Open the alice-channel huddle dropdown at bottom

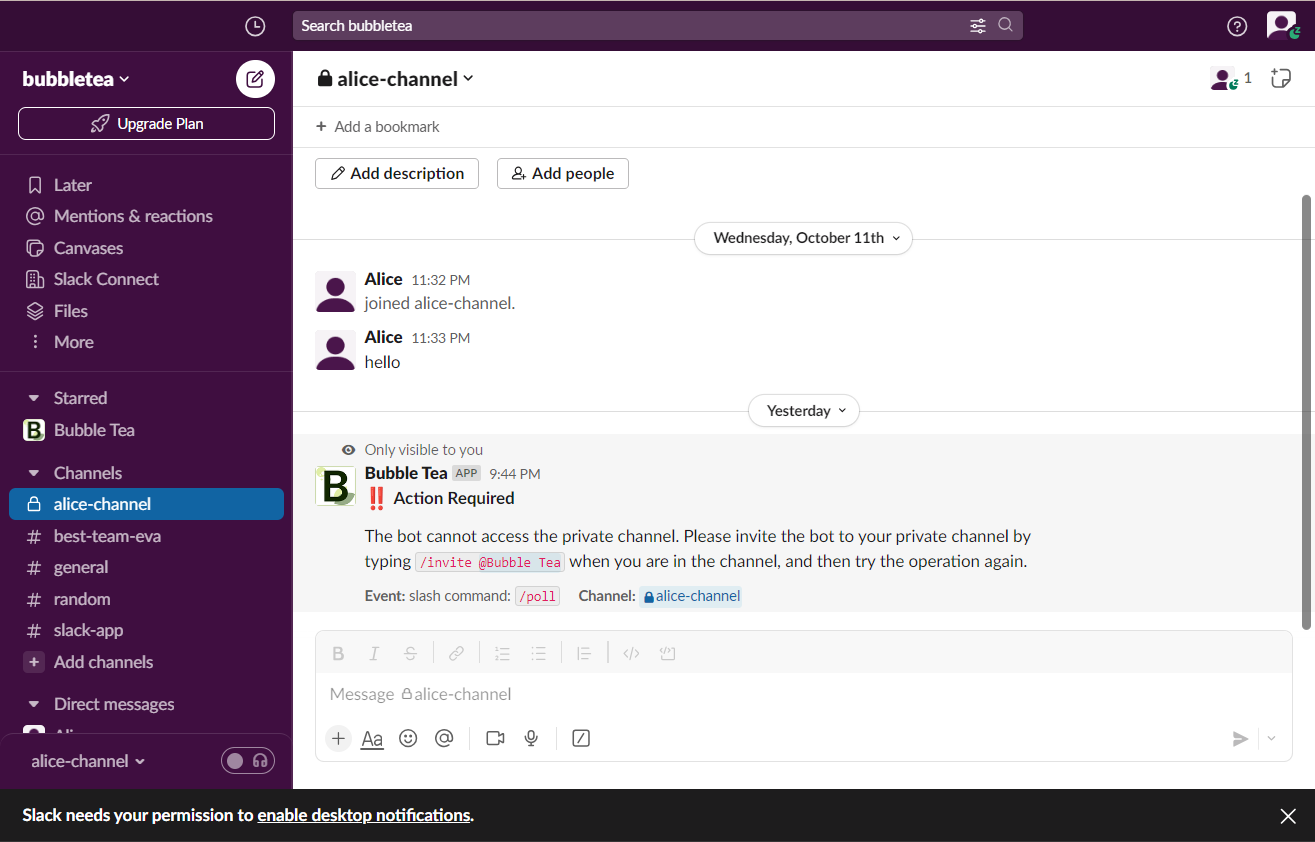(x=88, y=761)
